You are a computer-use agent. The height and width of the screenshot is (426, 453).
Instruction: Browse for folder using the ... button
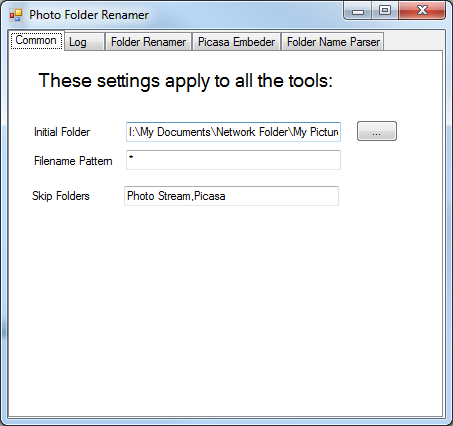point(377,131)
